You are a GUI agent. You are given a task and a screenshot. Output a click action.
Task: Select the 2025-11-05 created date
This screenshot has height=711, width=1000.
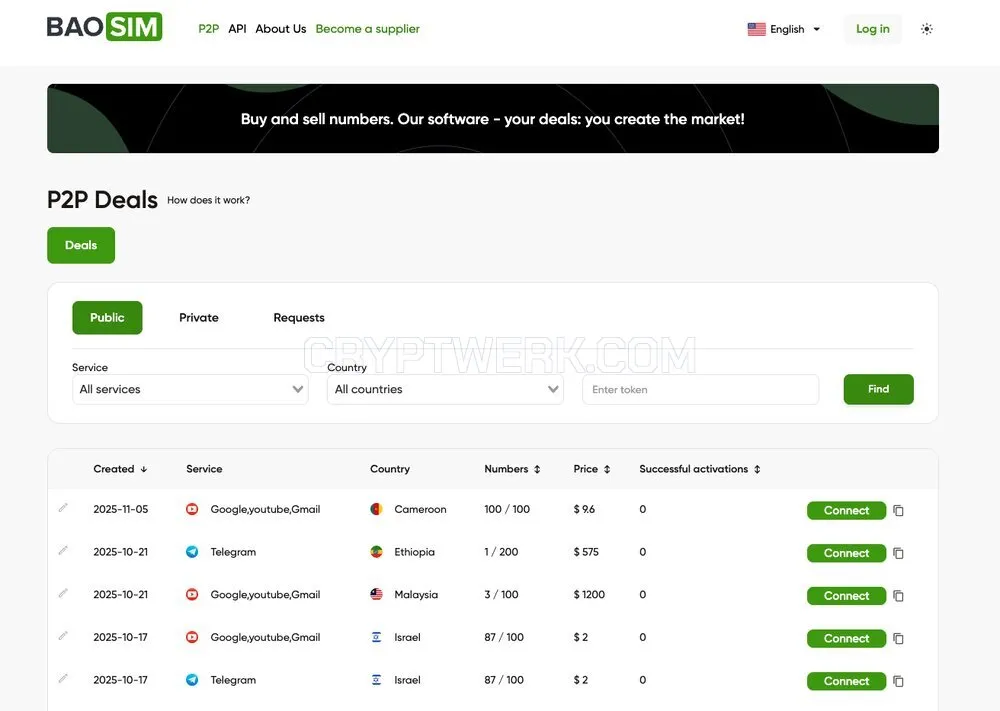121,509
